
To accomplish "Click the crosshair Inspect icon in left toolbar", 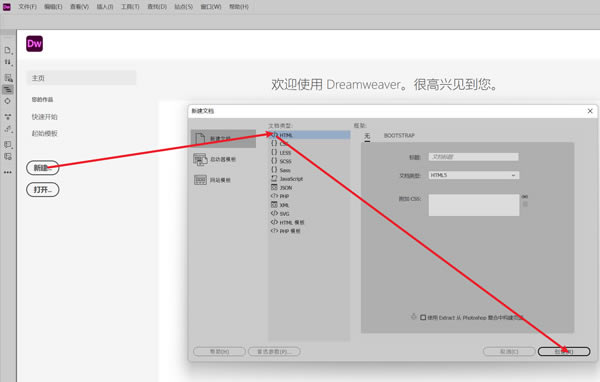I will 7,101.
